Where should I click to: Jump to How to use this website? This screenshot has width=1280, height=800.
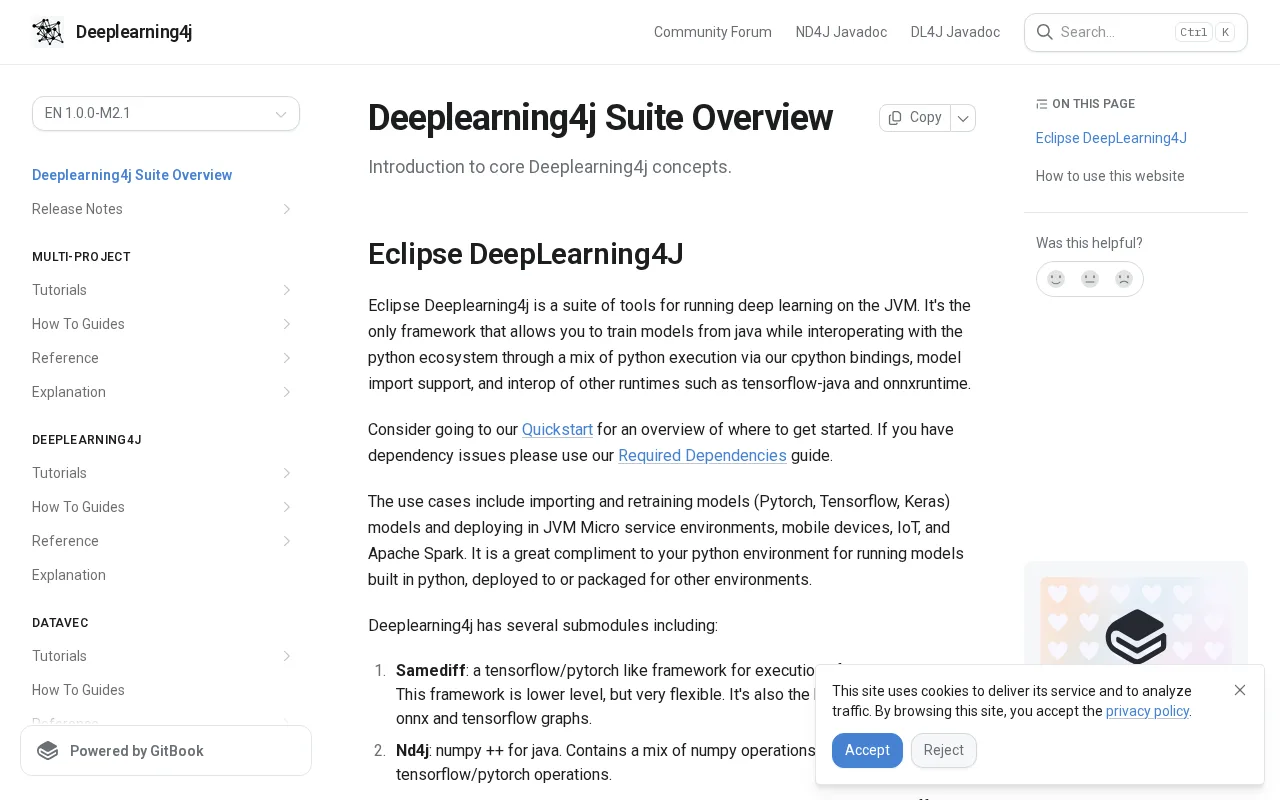[1110, 176]
